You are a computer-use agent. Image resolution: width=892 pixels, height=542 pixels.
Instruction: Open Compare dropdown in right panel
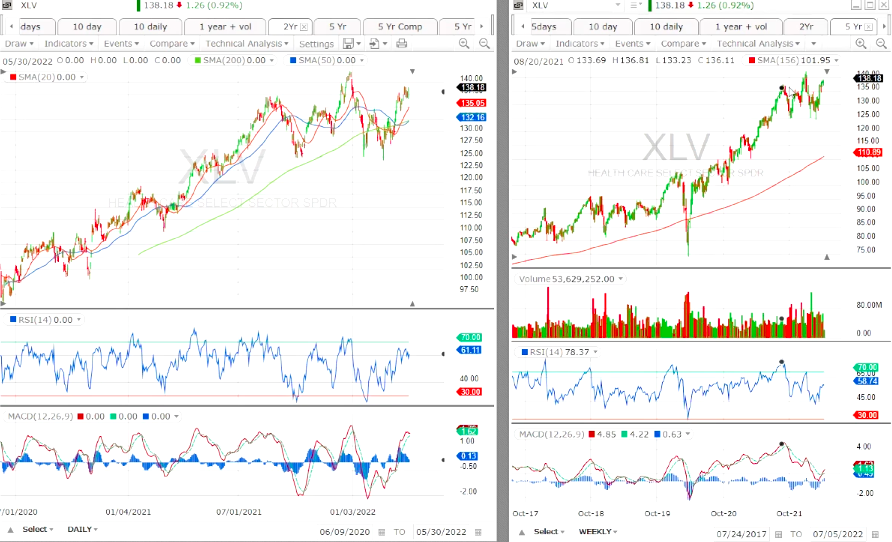pyautogui.click(x=683, y=43)
